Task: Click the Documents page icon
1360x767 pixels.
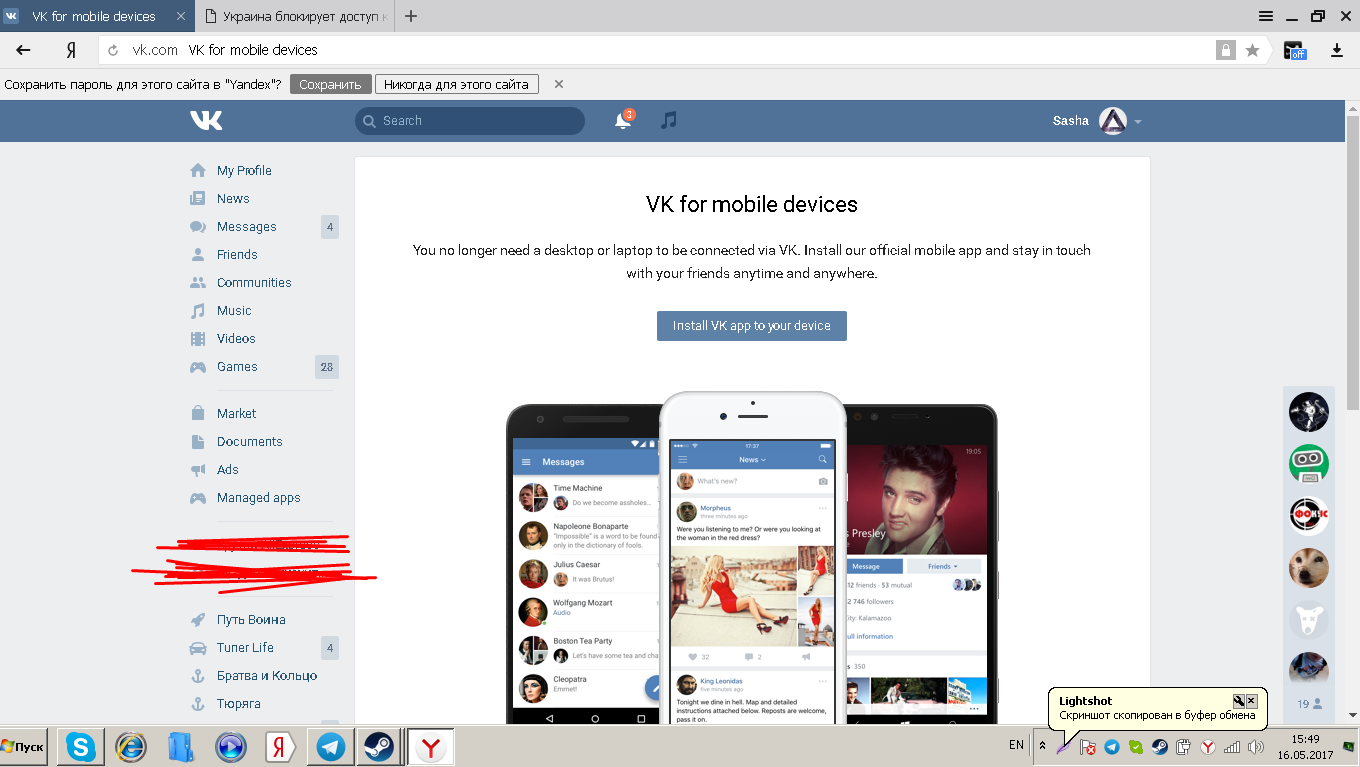Action: tap(198, 441)
